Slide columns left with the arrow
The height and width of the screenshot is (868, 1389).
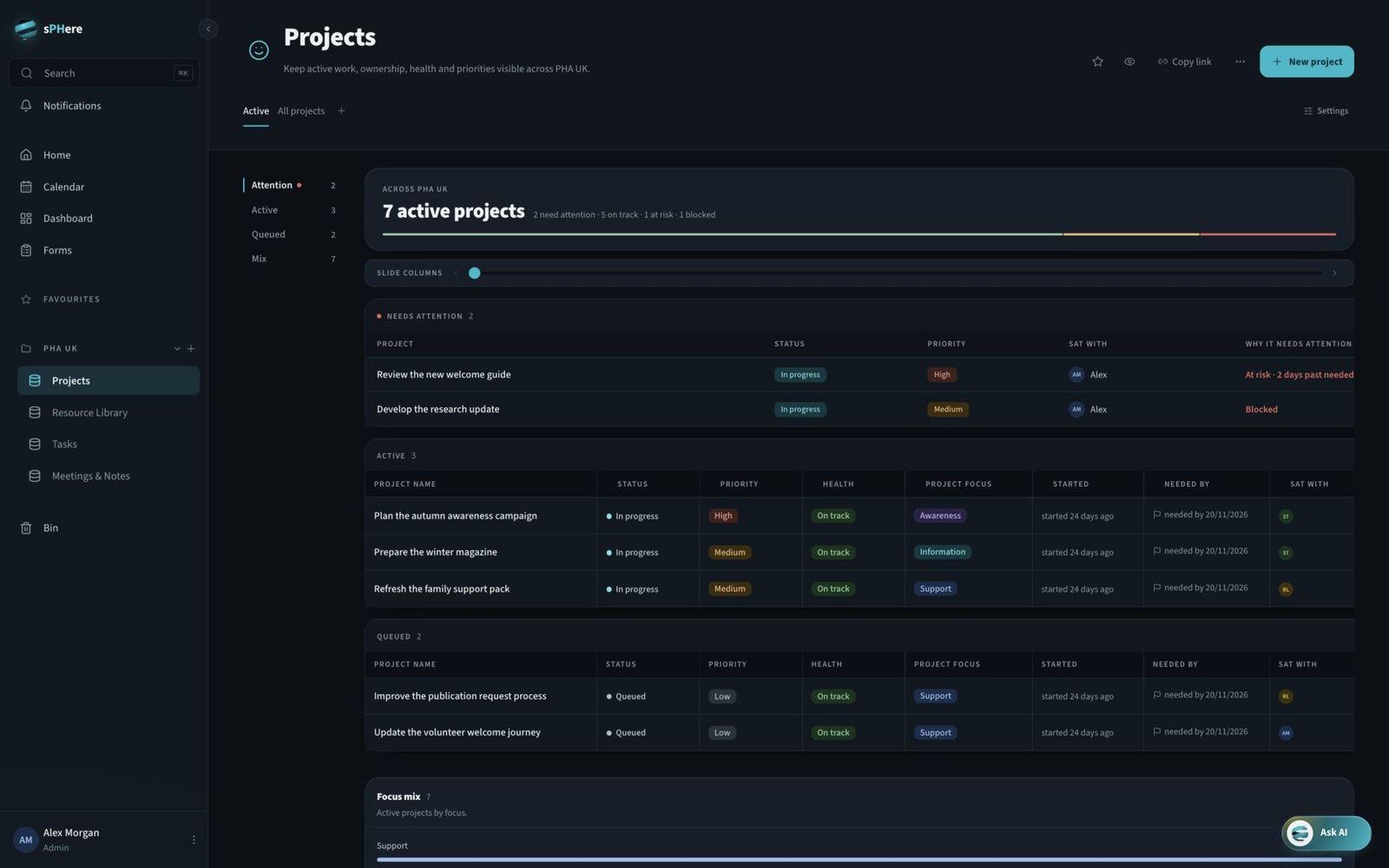[455, 273]
